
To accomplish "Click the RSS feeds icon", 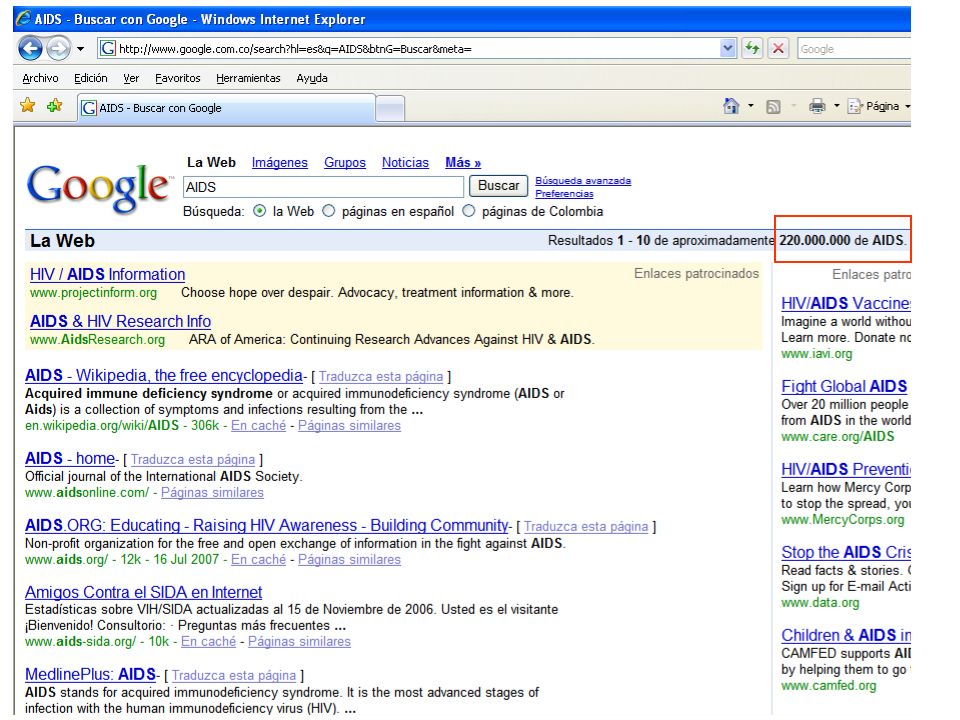I will click(x=773, y=107).
